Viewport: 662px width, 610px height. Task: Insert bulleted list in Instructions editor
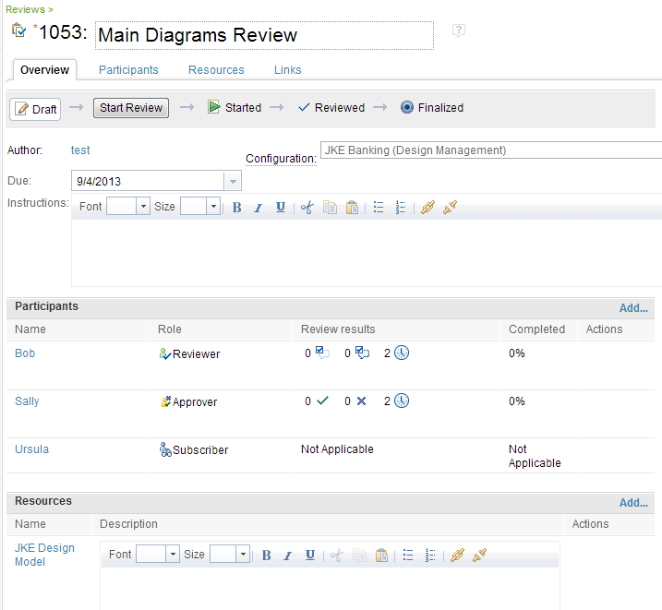[379, 207]
